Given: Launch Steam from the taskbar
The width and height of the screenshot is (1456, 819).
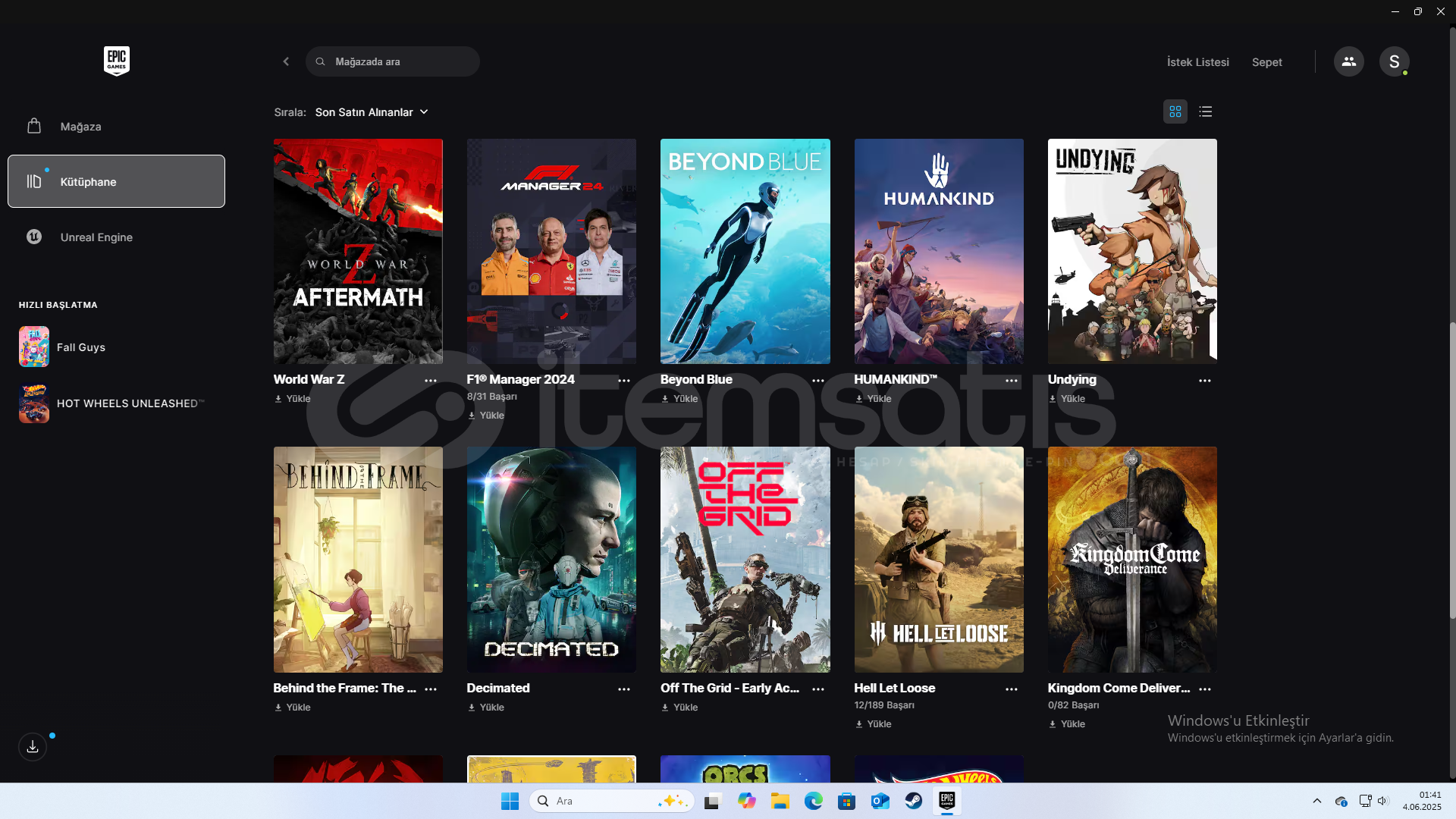Looking at the screenshot, I should coord(913,801).
